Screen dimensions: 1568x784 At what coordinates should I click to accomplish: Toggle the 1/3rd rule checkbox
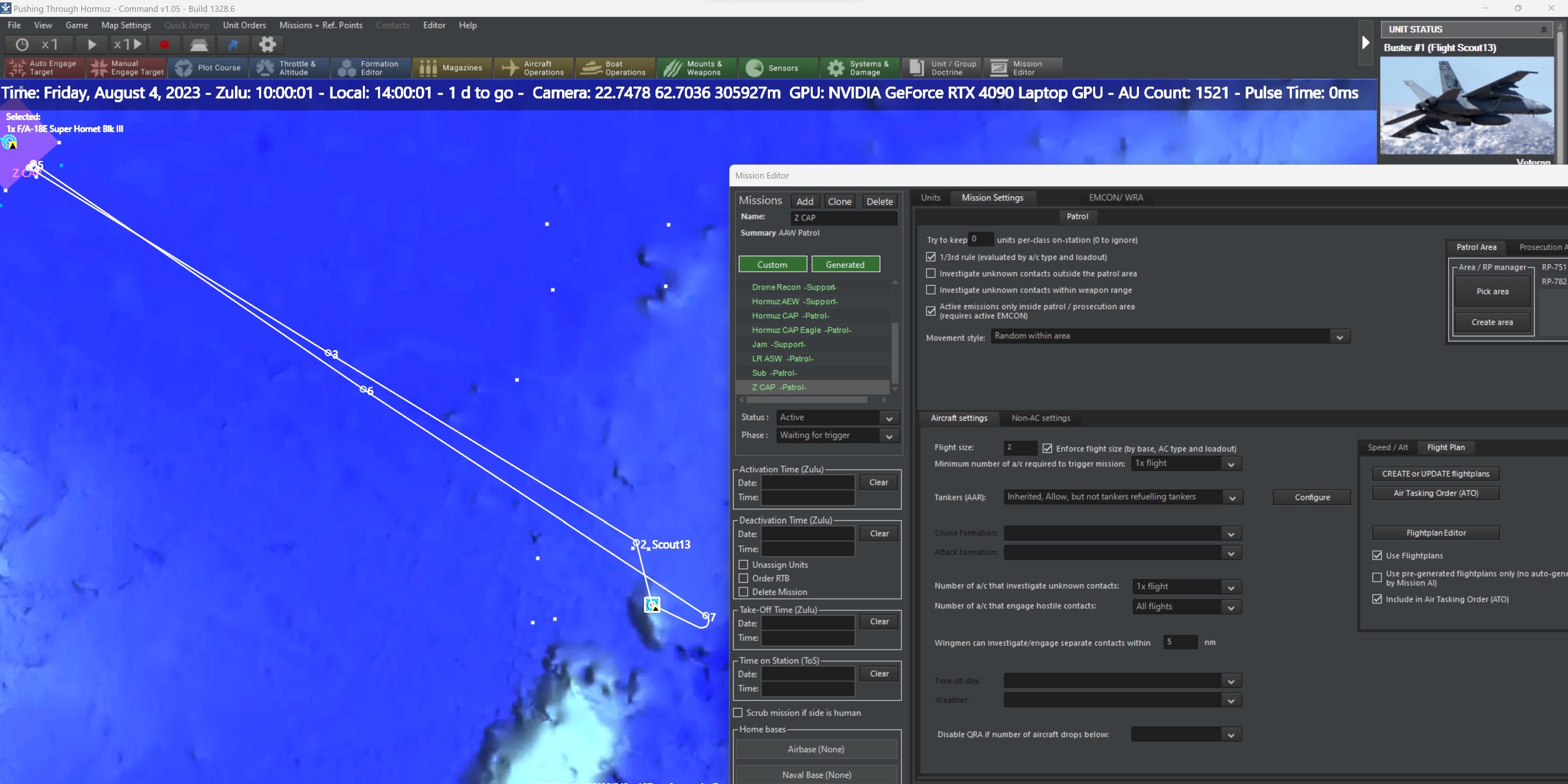click(930, 257)
